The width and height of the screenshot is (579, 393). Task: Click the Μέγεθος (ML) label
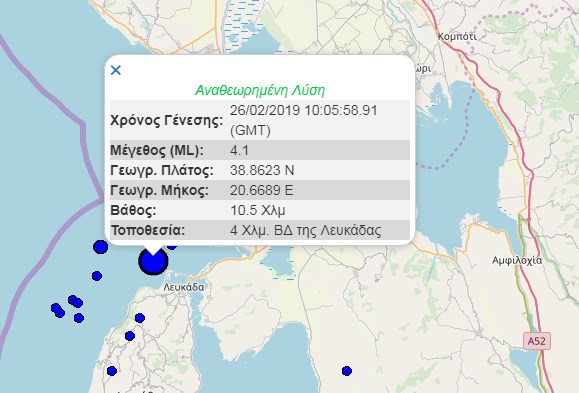pos(157,151)
